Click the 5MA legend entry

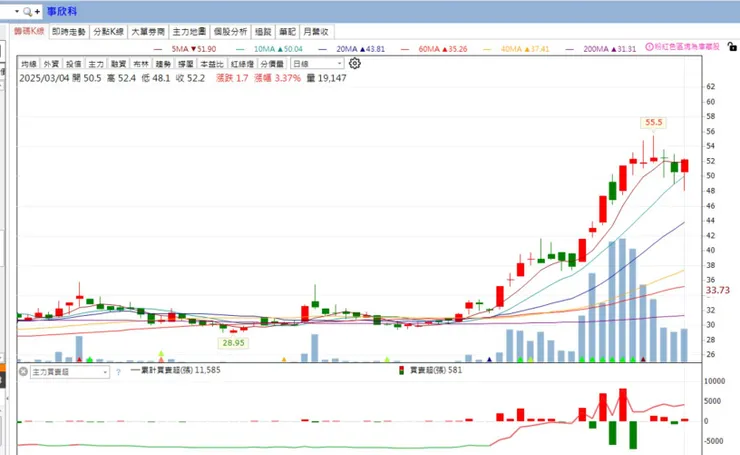coord(185,49)
